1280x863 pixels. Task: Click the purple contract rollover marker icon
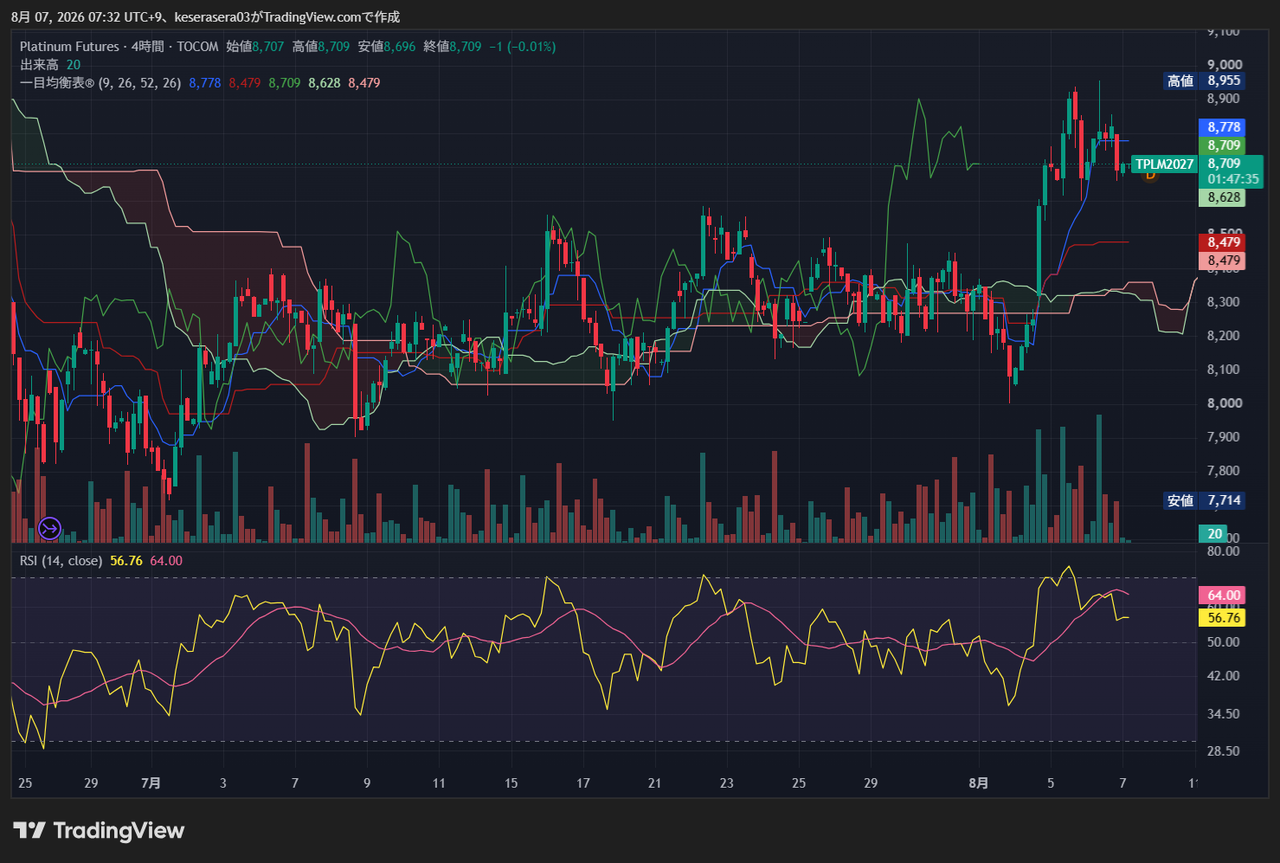(50, 528)
